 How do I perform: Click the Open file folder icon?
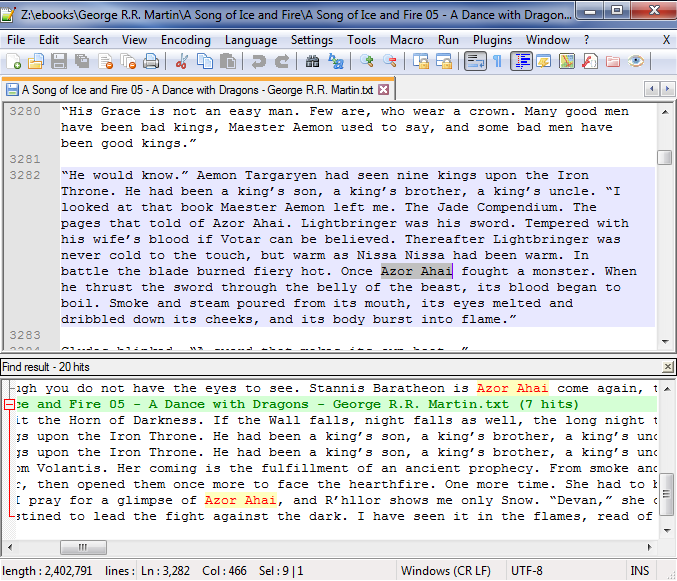coord(36,61)
